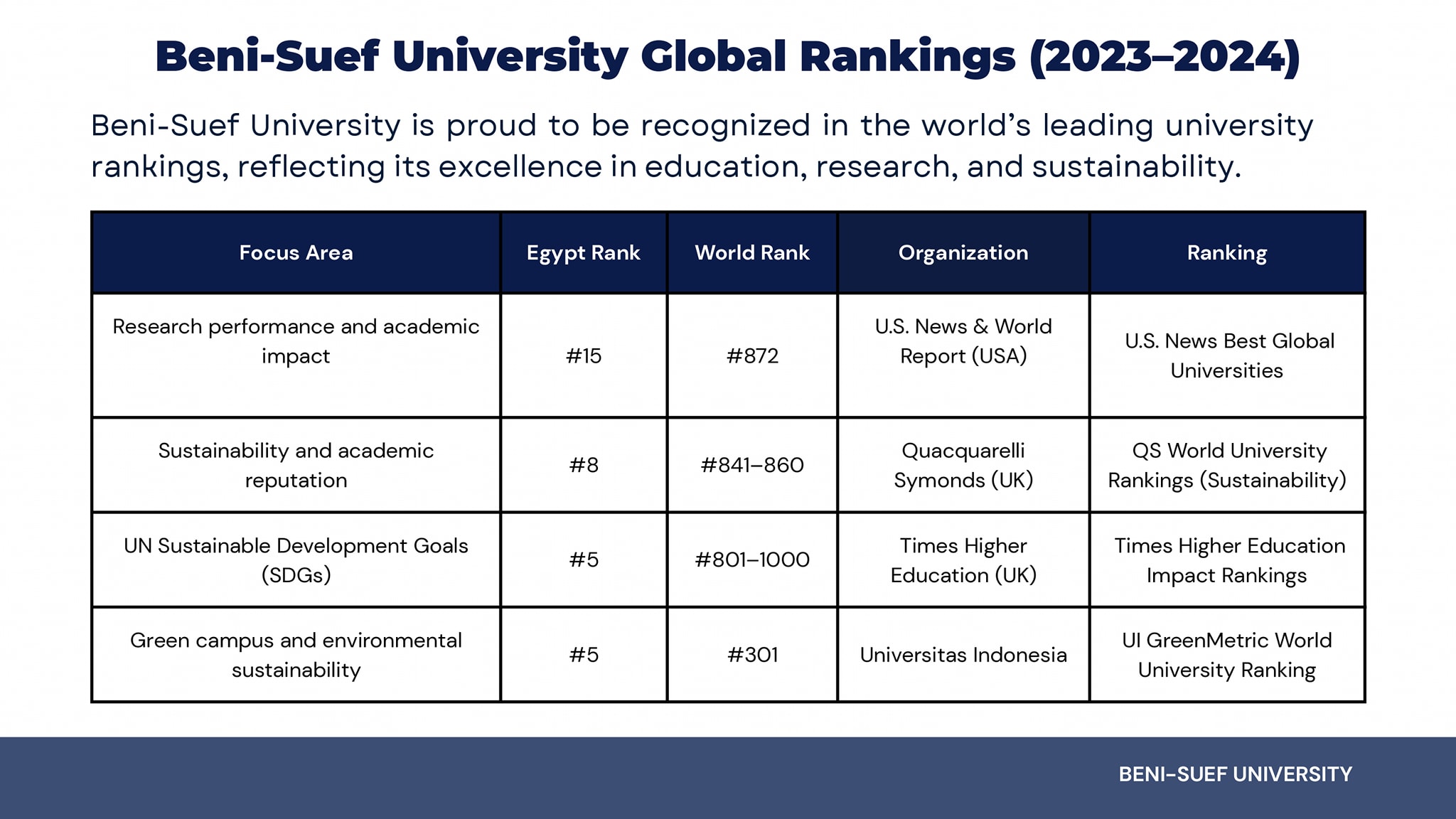1456x819 pixels.
Task: Select the #15 Egypt rank cell
Action: [x=583, y=355]
